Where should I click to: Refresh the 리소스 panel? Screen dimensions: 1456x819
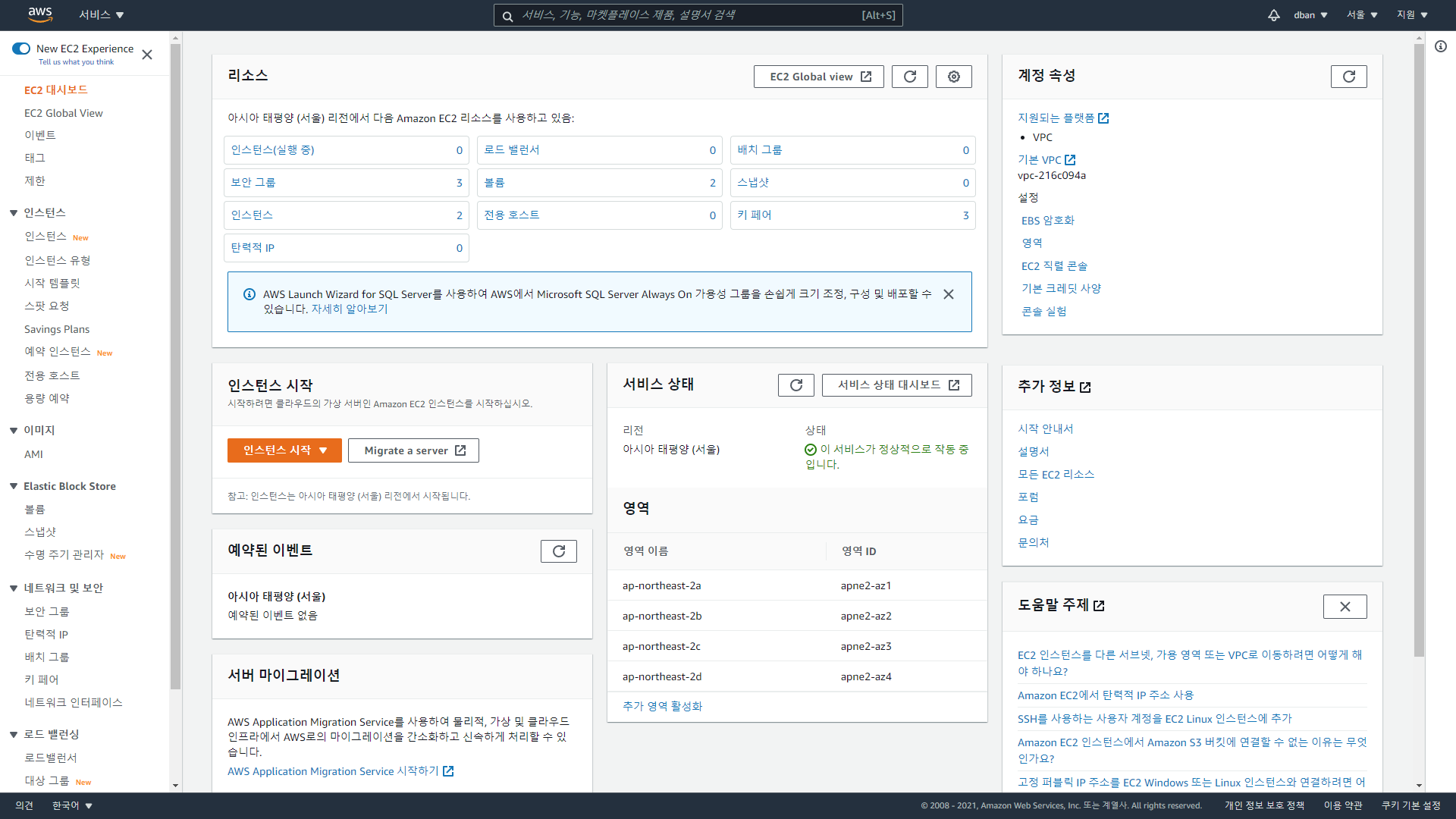pyautogui.click(x=909, y=77)
